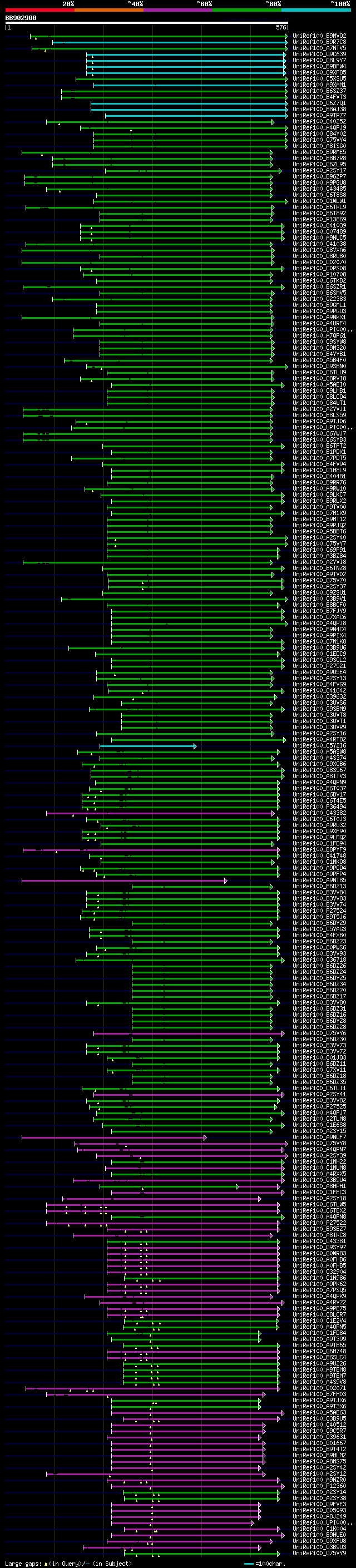Image resolution: width=356 pixels, height=1568 pixels.
Task: Select the UniRef100_Q02071 label
Action: (319, 1388)
